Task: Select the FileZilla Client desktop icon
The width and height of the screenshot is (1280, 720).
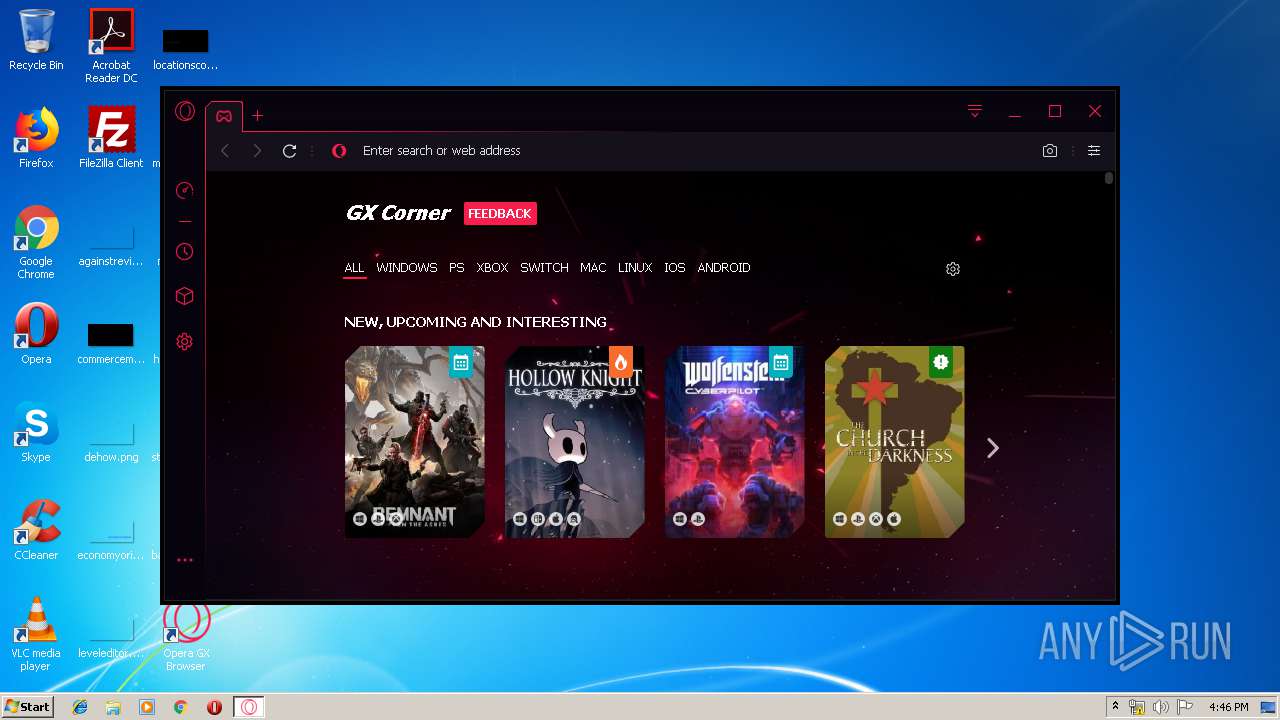Action: pyautogui.click(x=111, y=138)
